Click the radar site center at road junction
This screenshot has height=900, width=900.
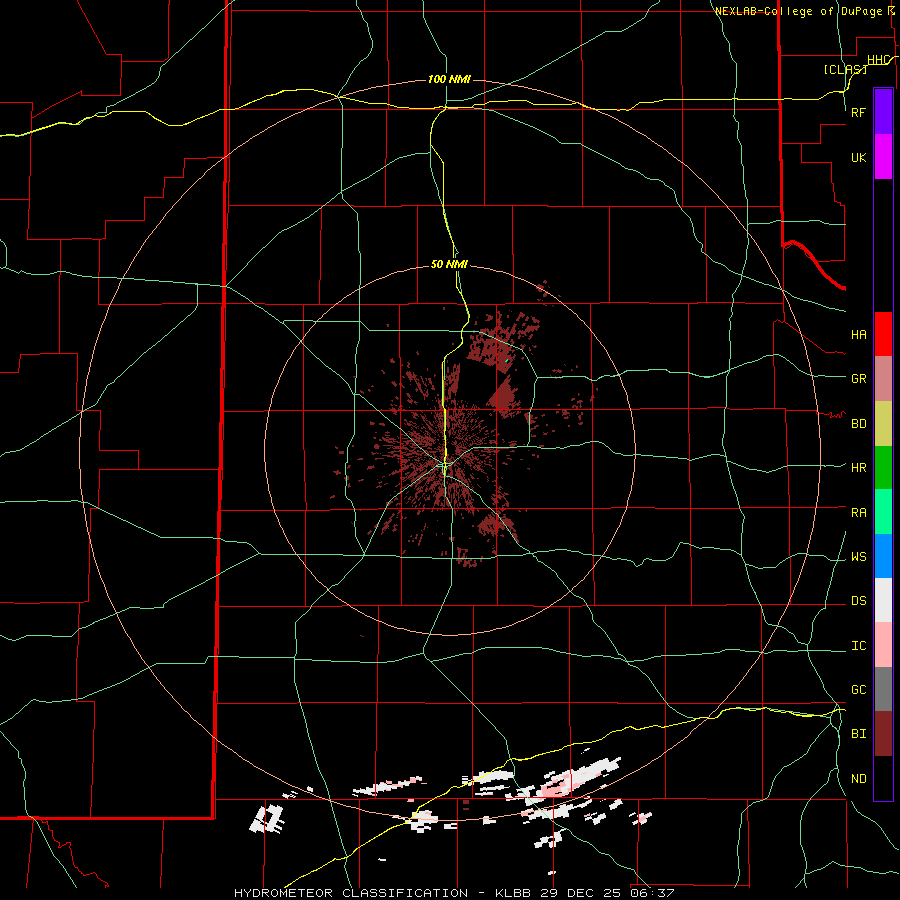pos(445,464)
